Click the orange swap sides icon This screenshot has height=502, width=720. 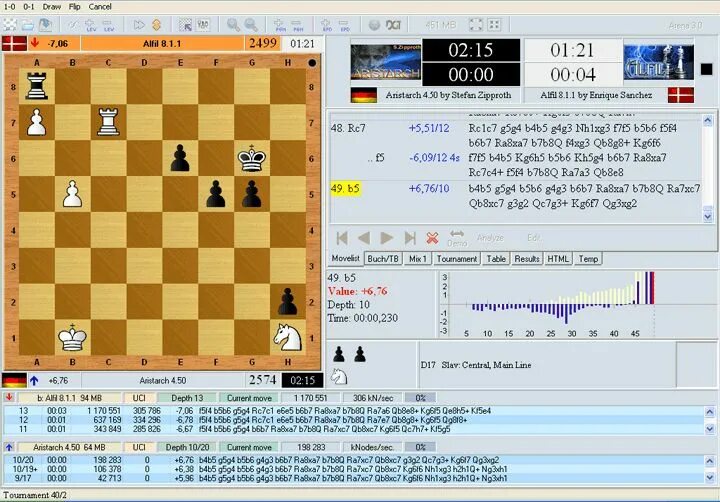tap(157, 24)
